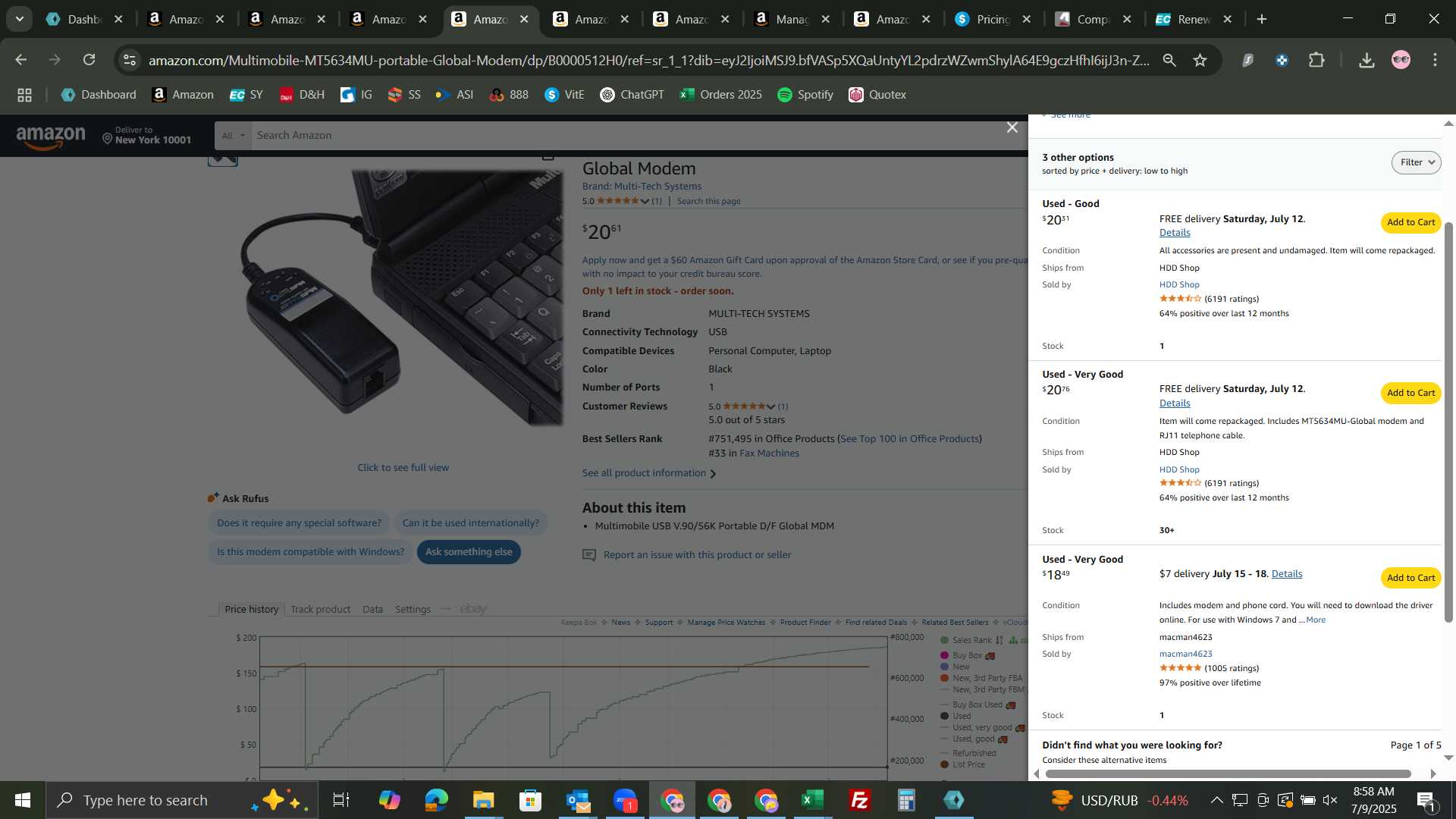Open the D&H bookmark
The width and height of the screenshot is (1456, 819).
(x=302, y=95)
